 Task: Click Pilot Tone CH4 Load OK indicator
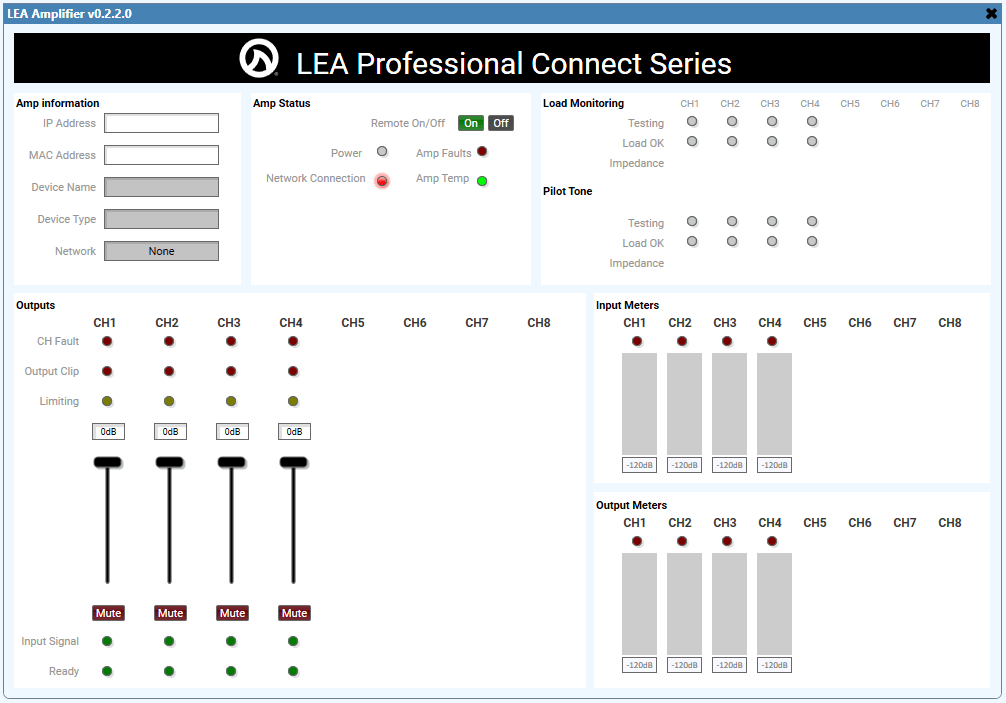pyautogui.click(x=812, y=241)
